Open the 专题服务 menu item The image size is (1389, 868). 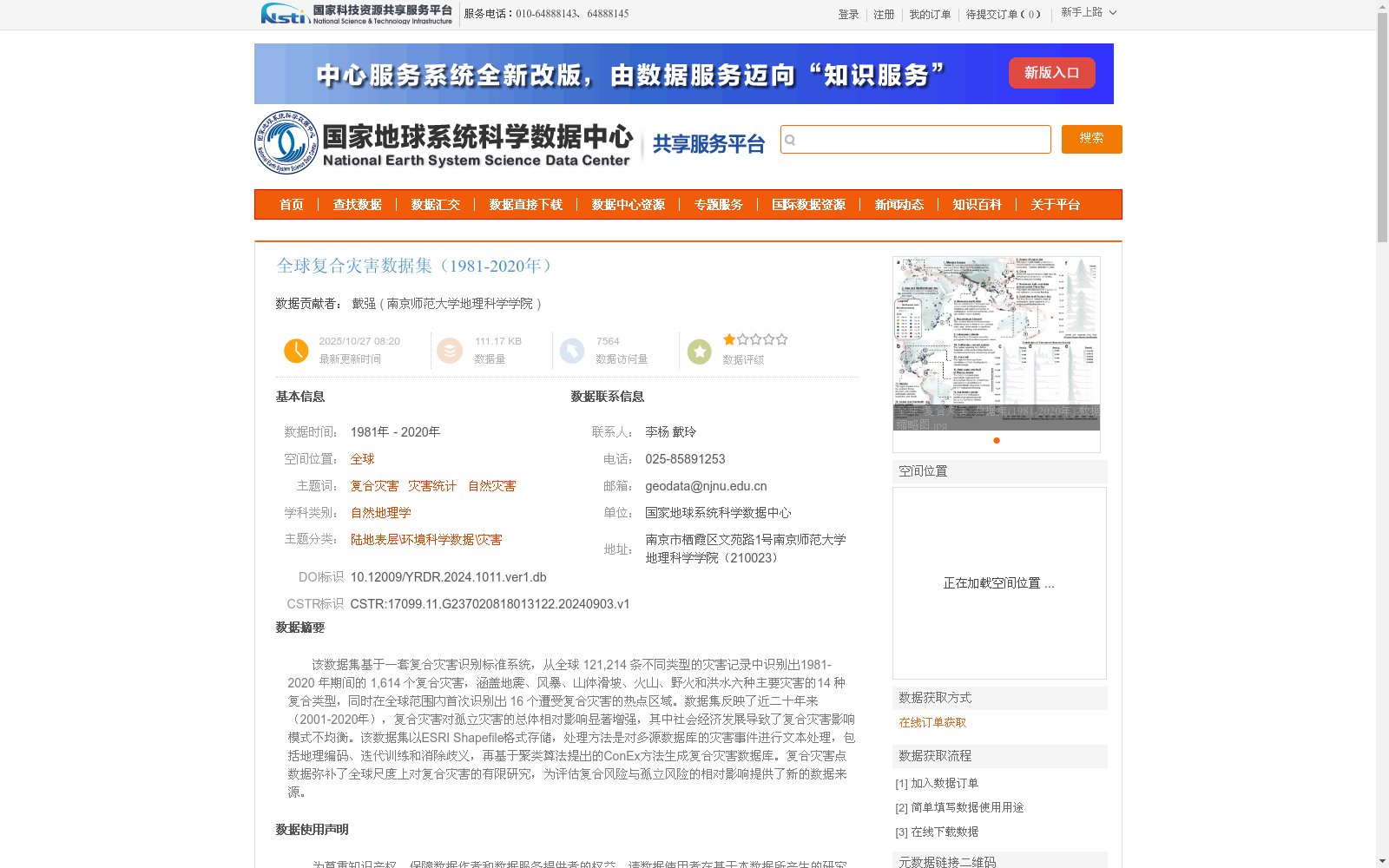click(x=719, y=205)
